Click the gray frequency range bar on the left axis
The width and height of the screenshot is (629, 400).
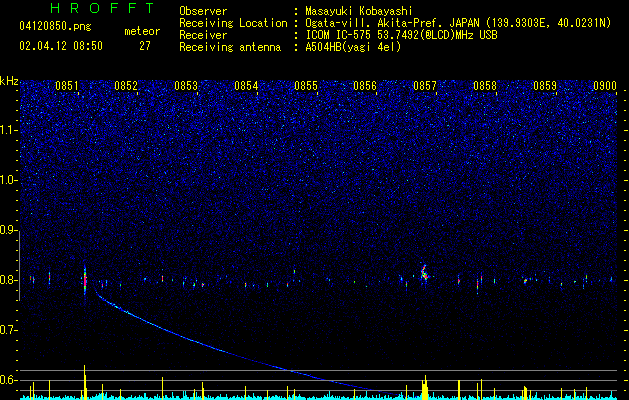(x=20, y=266)
